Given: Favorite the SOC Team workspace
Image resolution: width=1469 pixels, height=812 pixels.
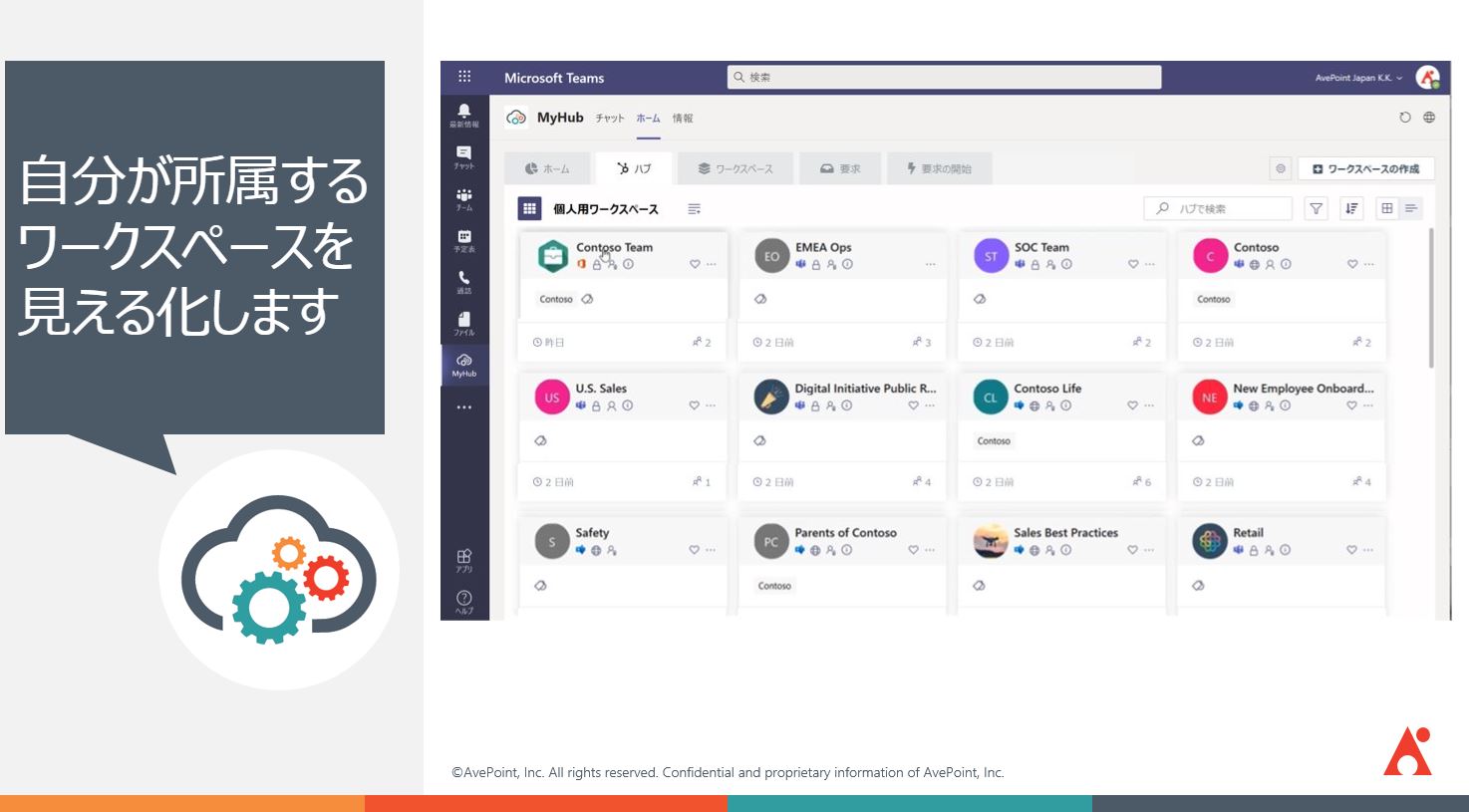Looking at the screenshot, I should click(x=1133, y=264).
